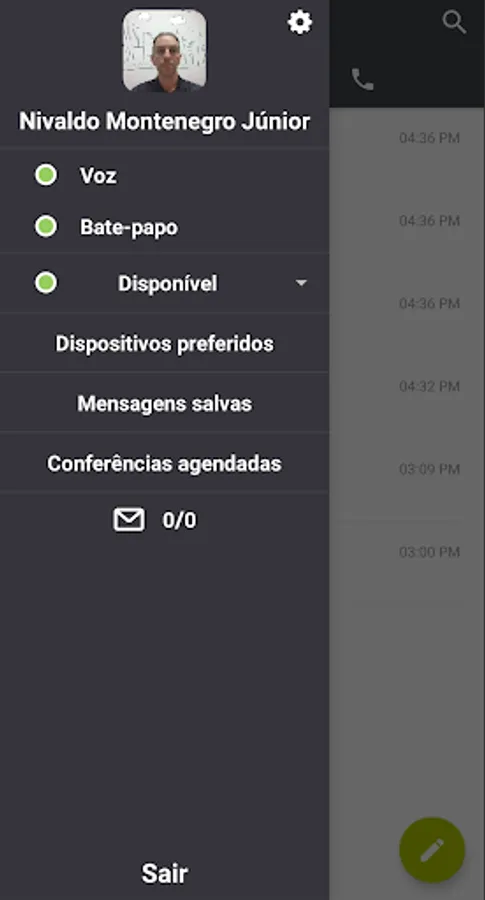This screenshot has width=485, height=900.
Task: Toggle the Voz green status indicator
Action: tap(46, 175)
